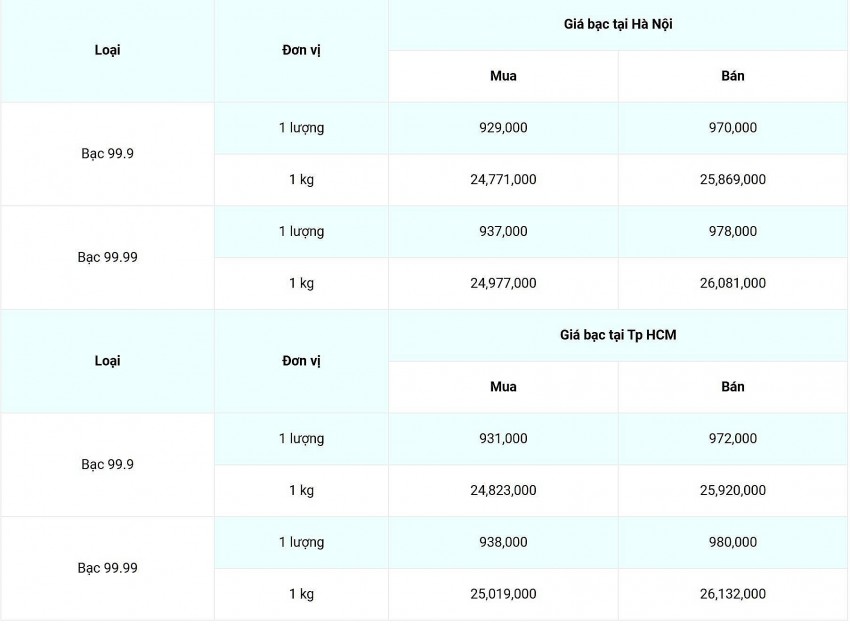
Task: Click the 24,823,000 price value
Action: [503, 490]
